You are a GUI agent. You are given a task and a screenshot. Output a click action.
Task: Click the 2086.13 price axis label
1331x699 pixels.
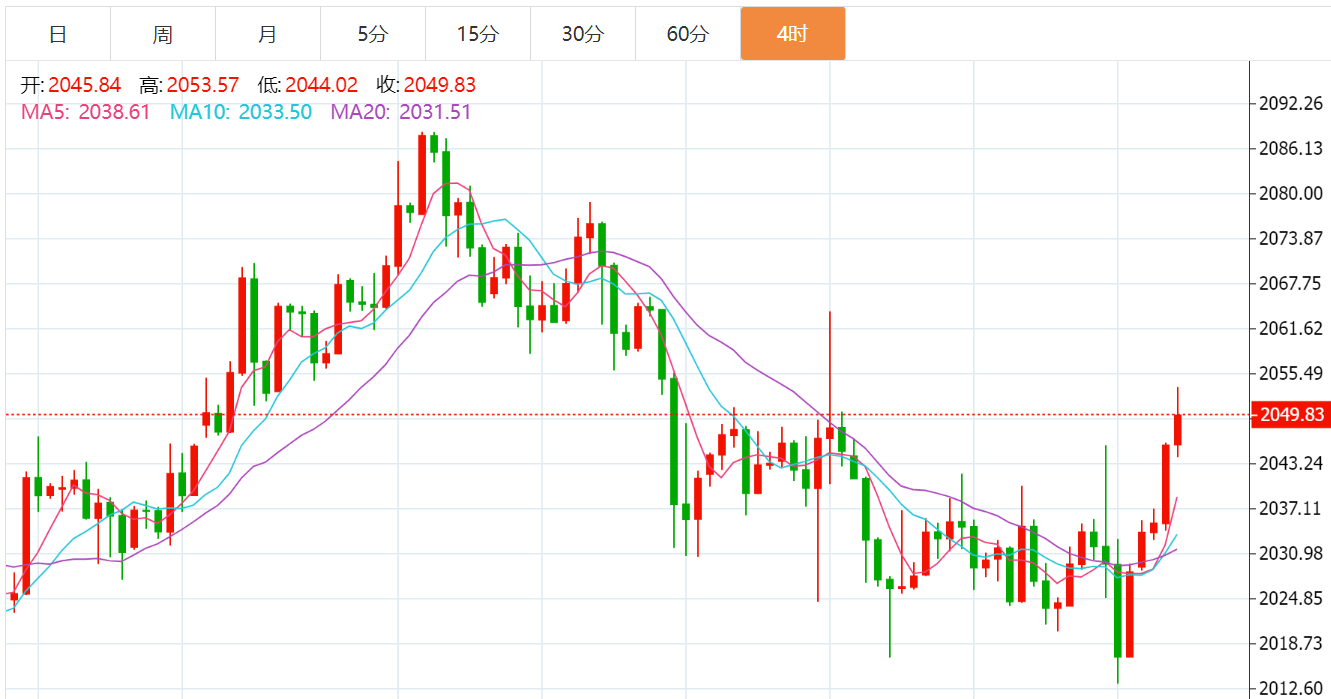tap(1293, 148)
